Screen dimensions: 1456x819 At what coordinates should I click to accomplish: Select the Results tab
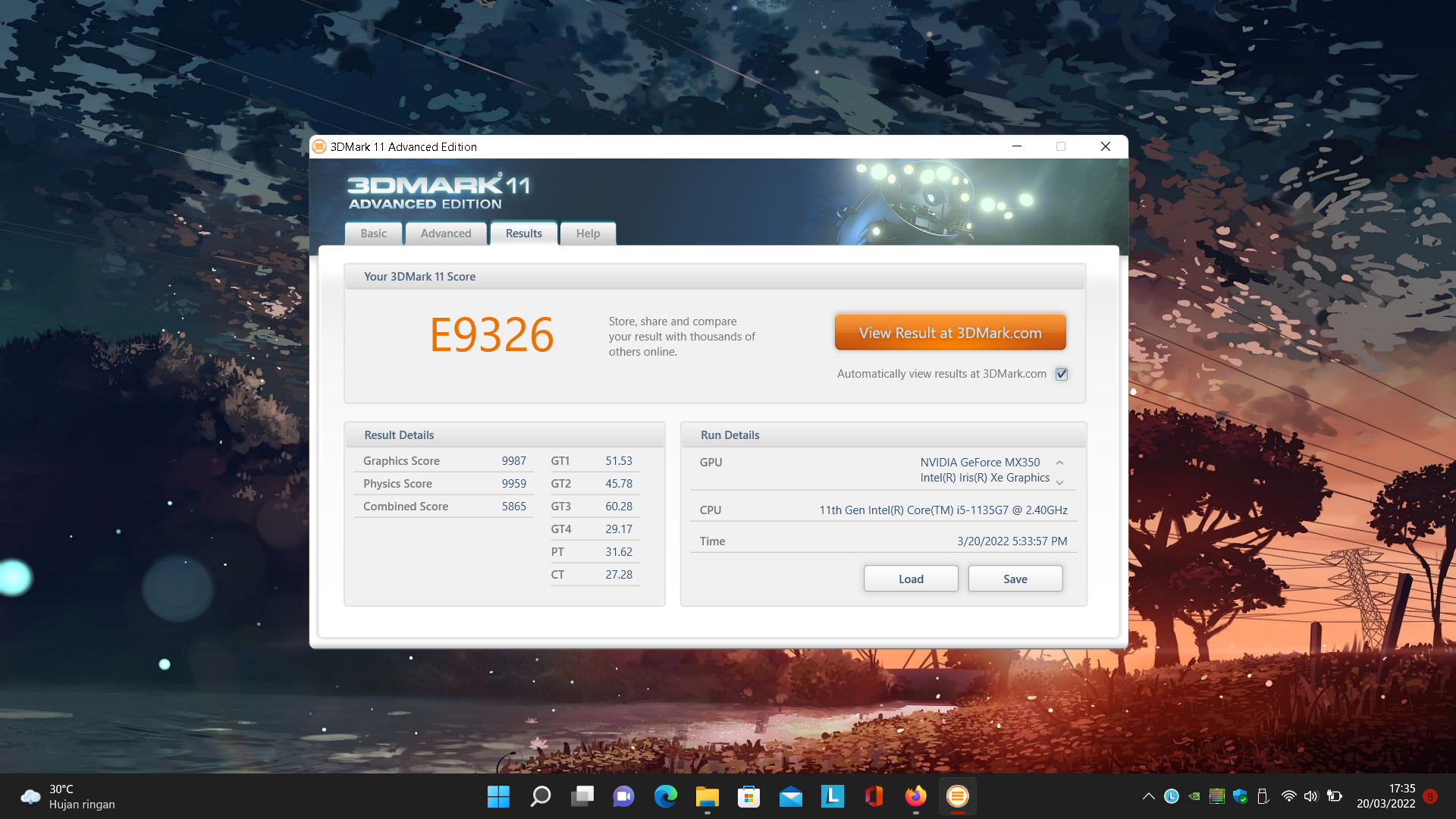click(x=524, y=234)
